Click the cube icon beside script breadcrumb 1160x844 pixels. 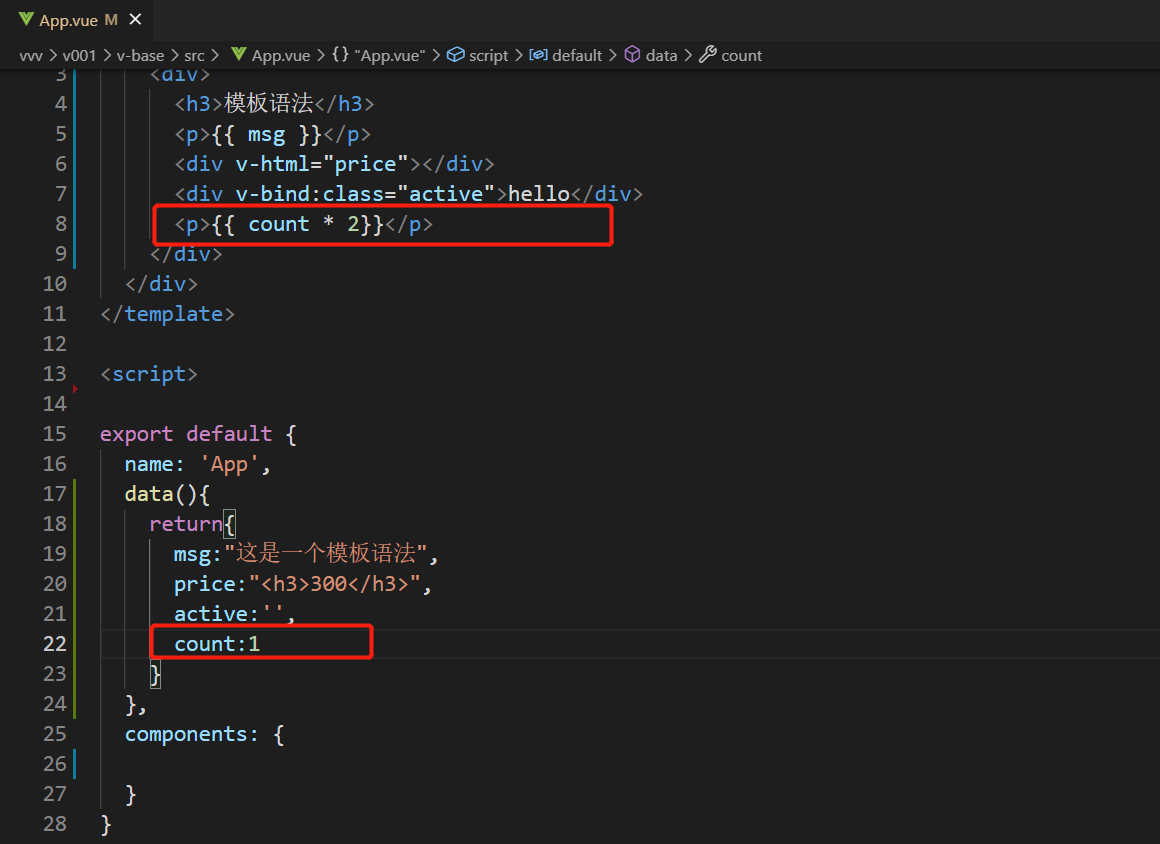(456, 55)
